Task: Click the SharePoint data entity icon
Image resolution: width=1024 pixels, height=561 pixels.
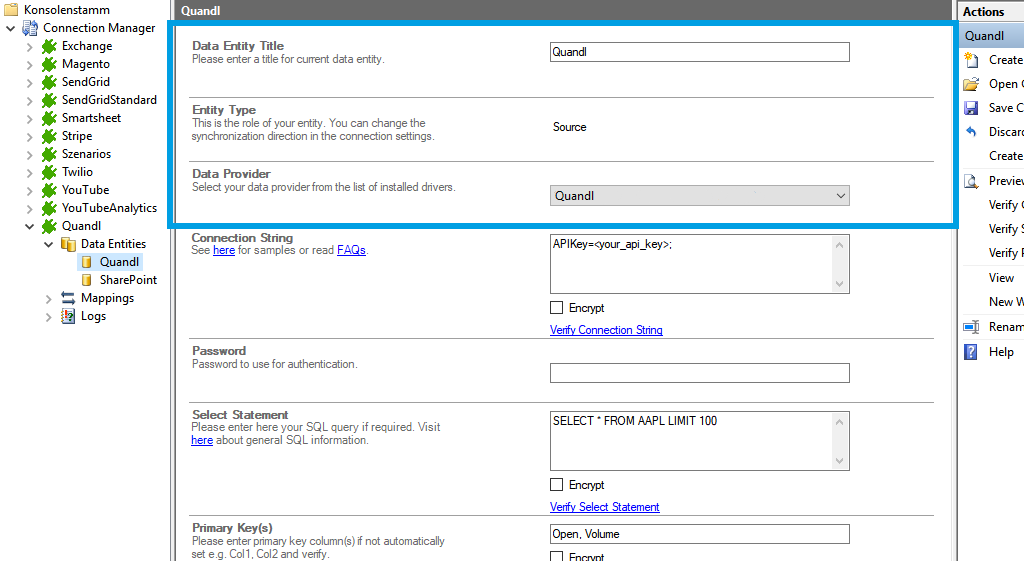Action: pyautogui.click(x=87, y=280)
